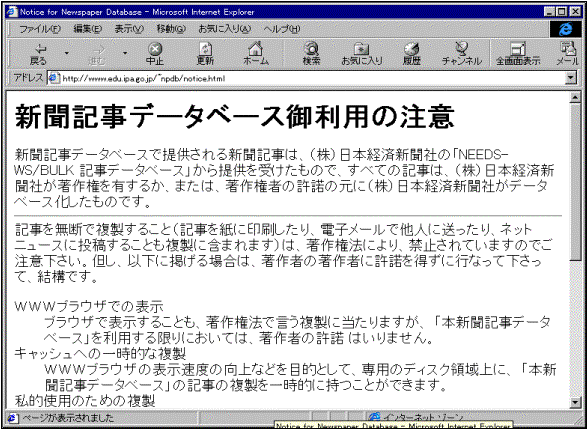
Task: Click the address URL input field
Action: 307,78
